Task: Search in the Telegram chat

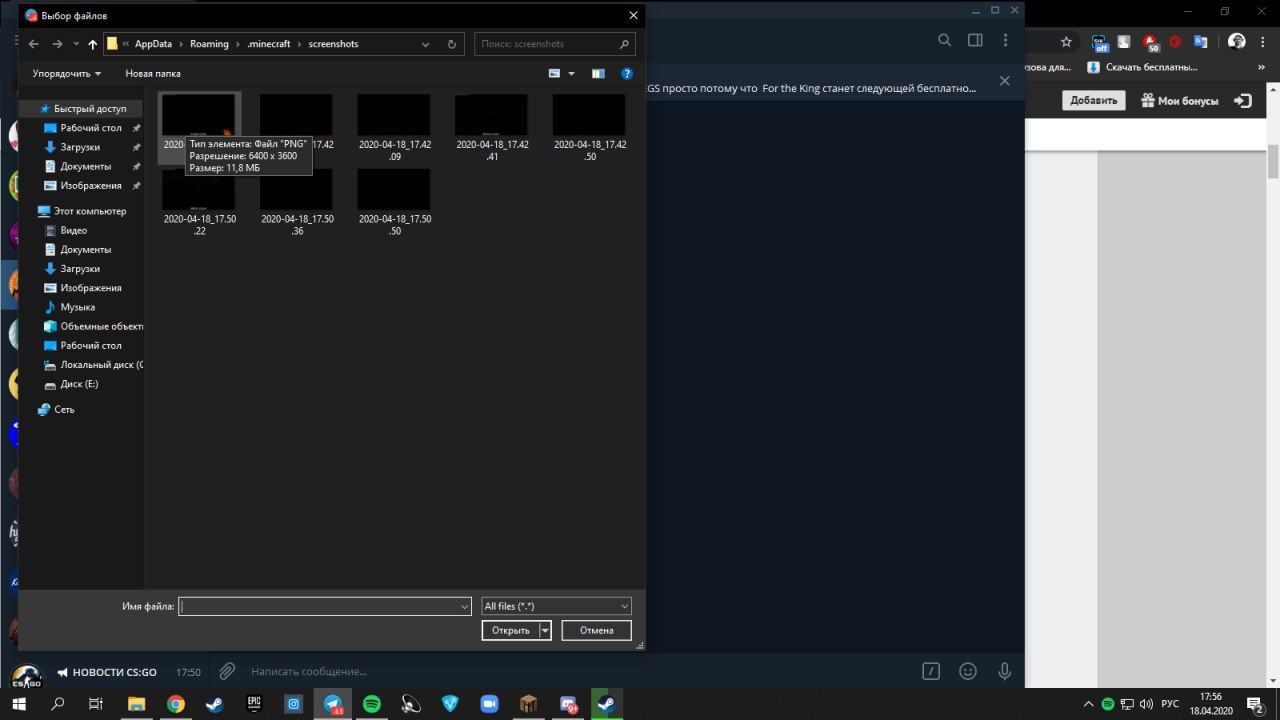Action: click(x=944, y=40)
